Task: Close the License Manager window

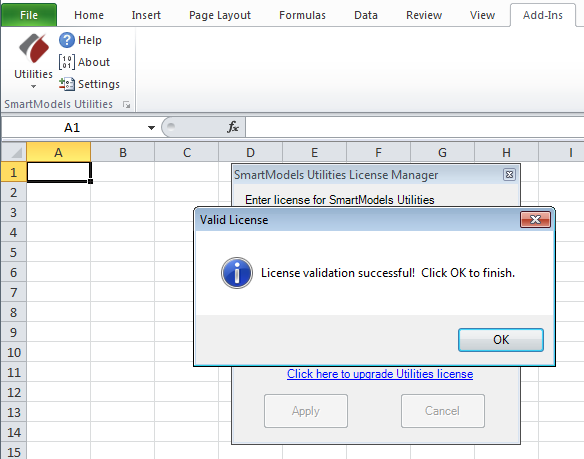Action: click(x=509, y=174)
